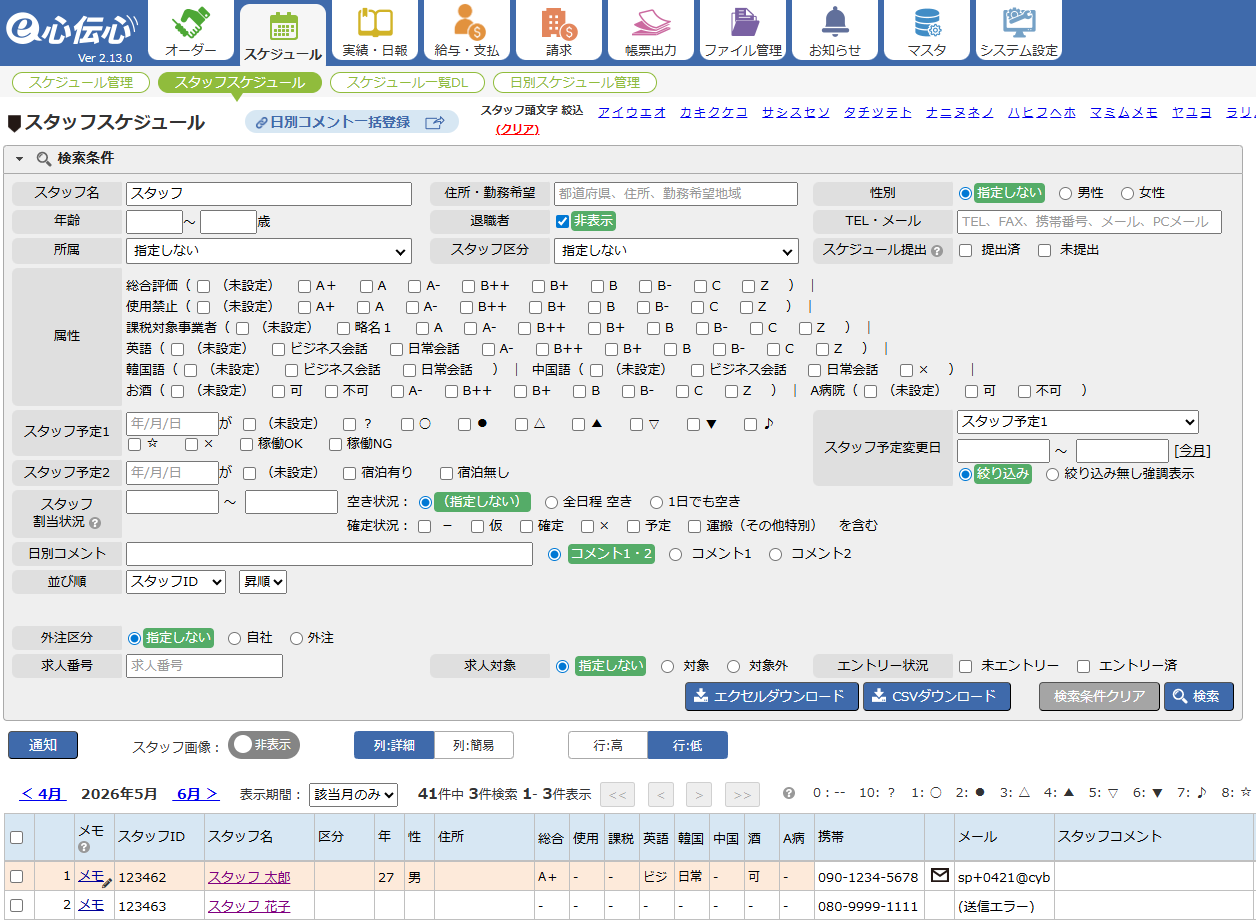Check 稼働OK checkbox
The image size is (1256, 920).
[x=246, y=443]
